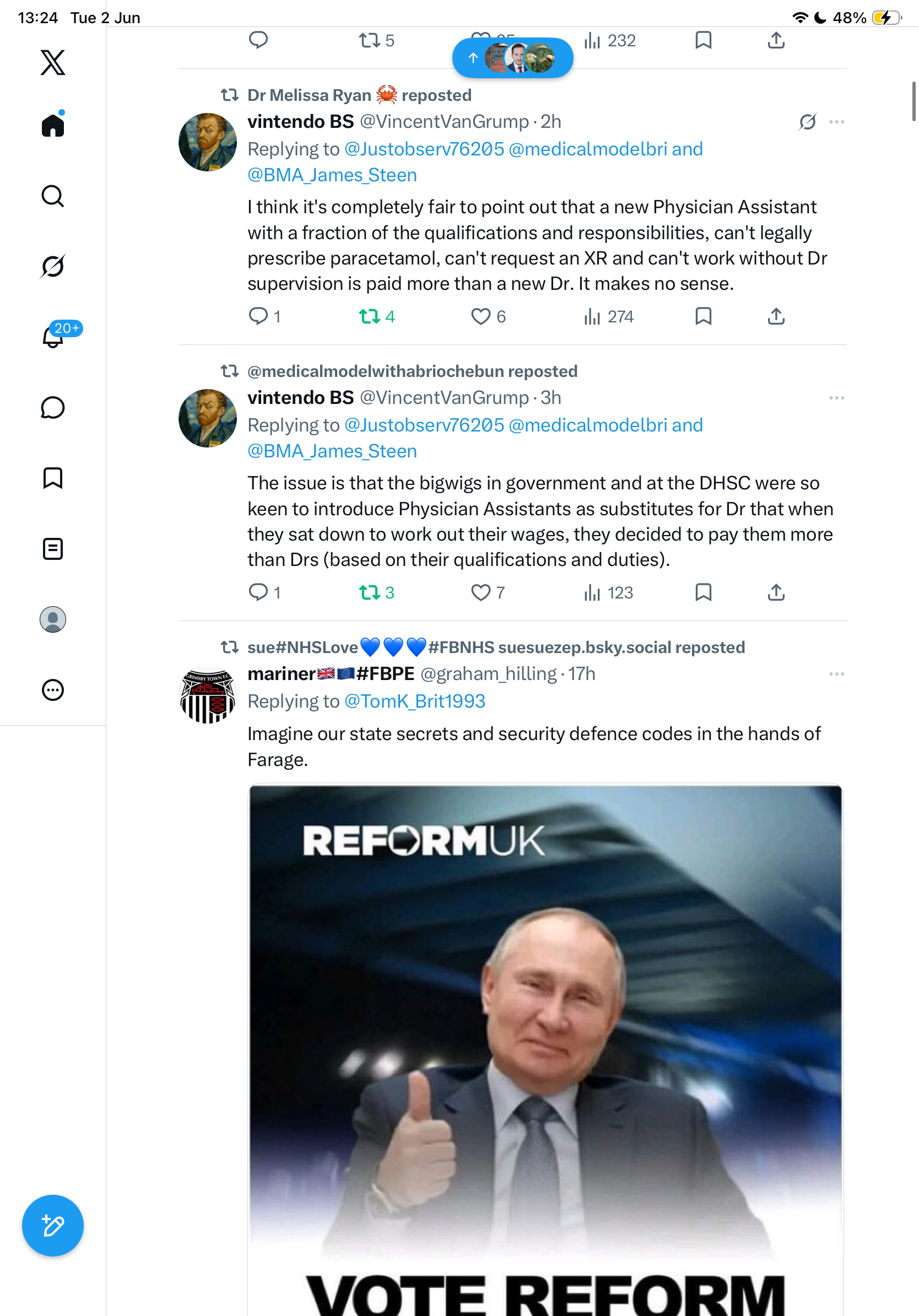This screenshot has width=919, height=1316.
Task: Open Bookmarks in the sidebar
Action: point(53,478)
